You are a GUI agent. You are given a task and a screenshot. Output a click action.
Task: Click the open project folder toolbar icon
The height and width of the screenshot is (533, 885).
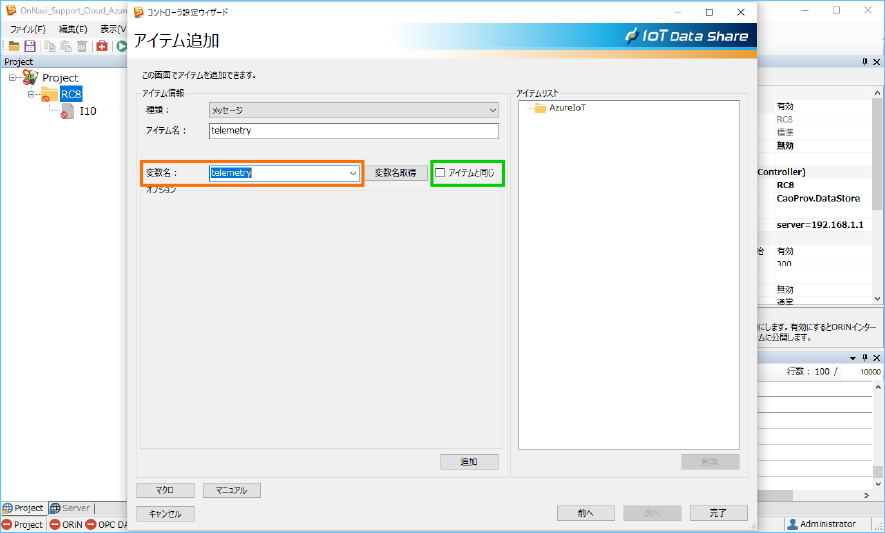pyautogui.click(x=14, y=46)
